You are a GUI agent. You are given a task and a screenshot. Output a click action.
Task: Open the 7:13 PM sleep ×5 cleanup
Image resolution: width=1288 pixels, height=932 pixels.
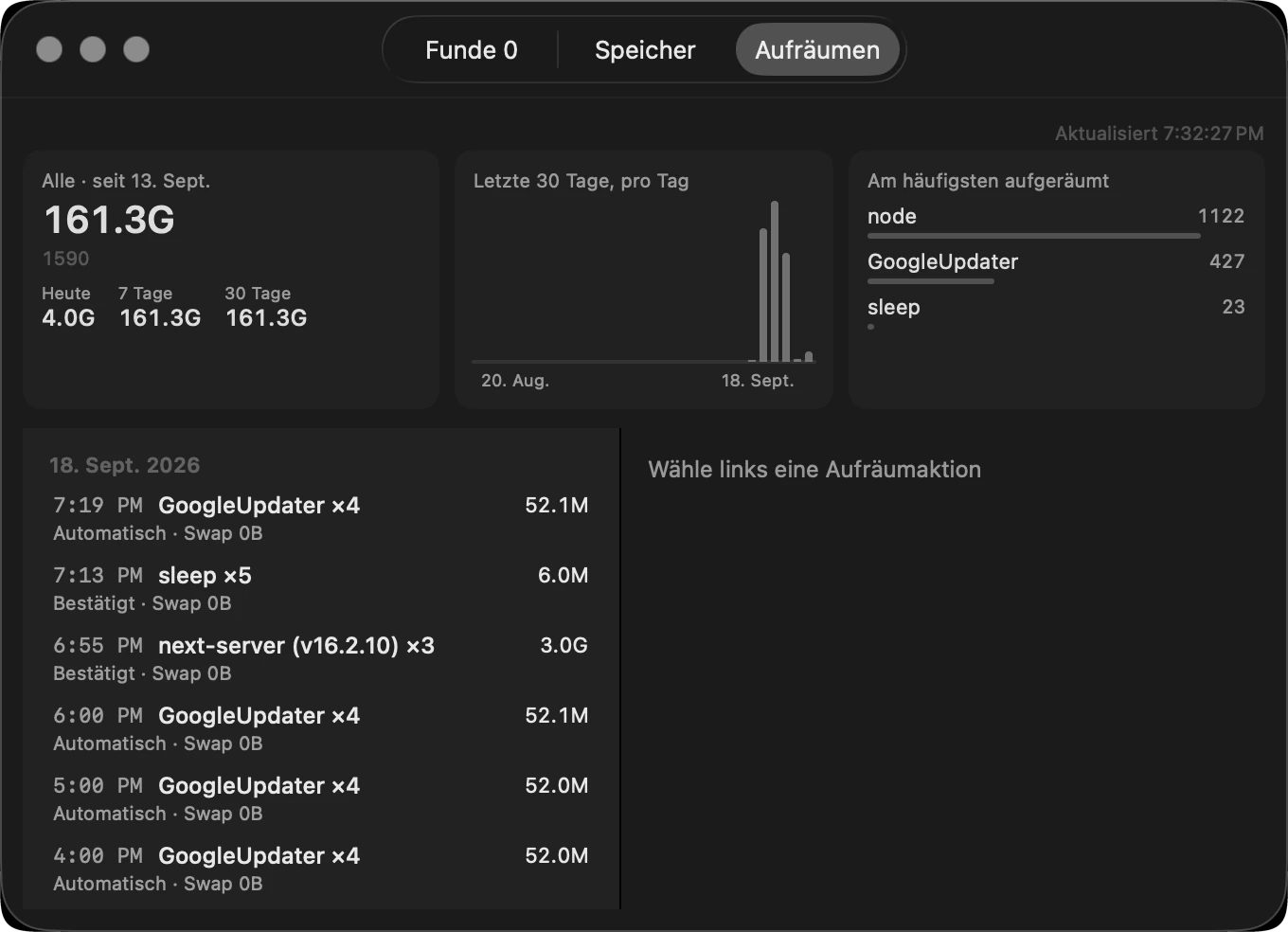click(x=320, y=588)
